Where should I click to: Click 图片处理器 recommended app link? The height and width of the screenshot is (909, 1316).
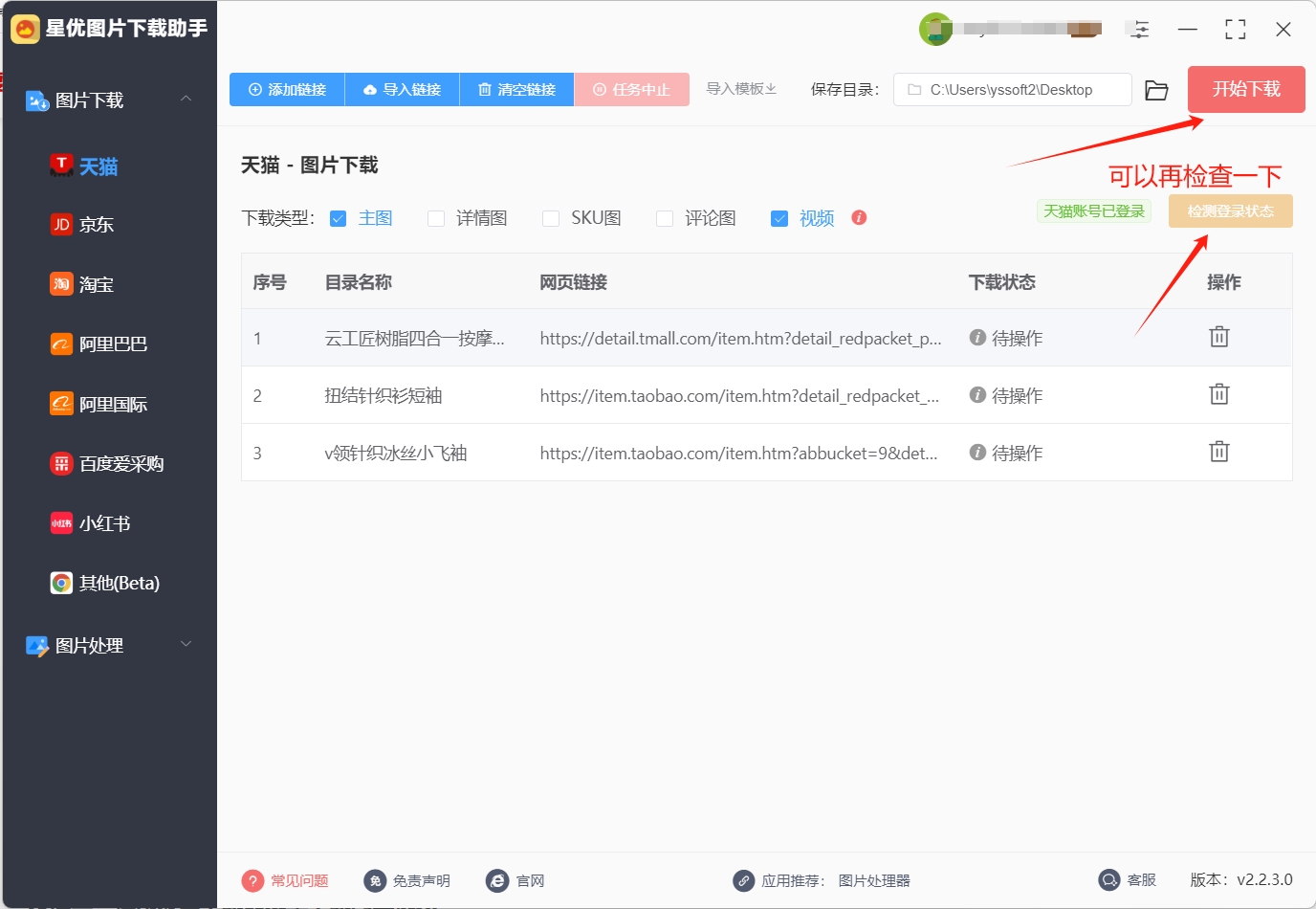[874, 880]
